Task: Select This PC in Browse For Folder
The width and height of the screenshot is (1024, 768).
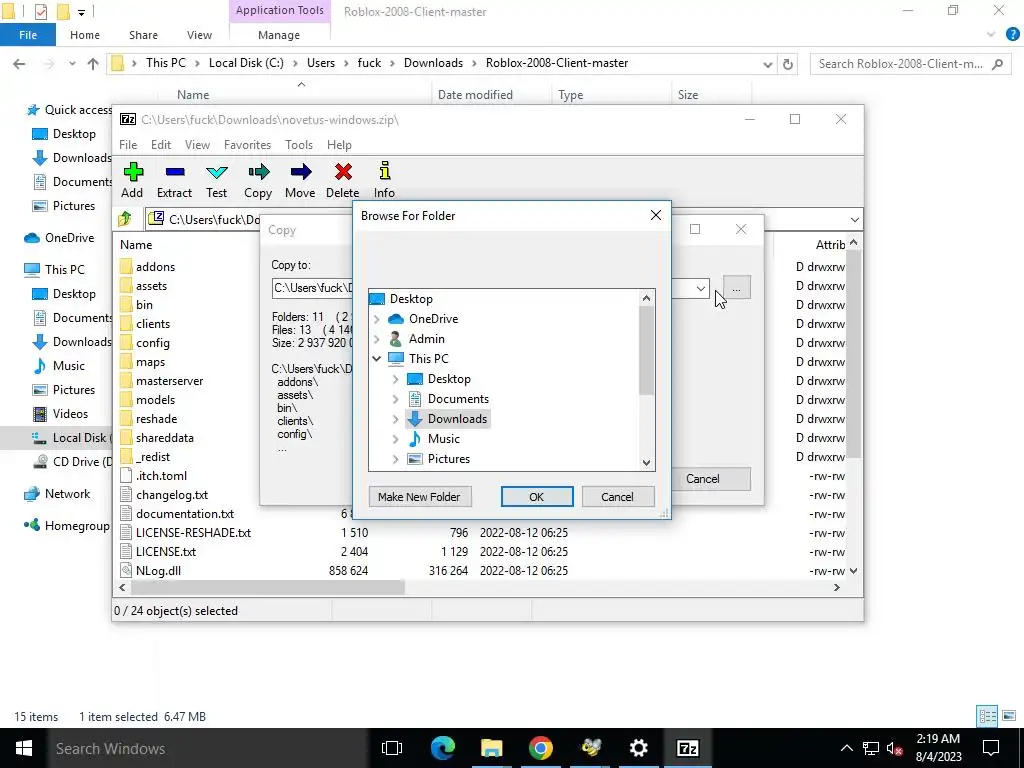Action: 428,359
